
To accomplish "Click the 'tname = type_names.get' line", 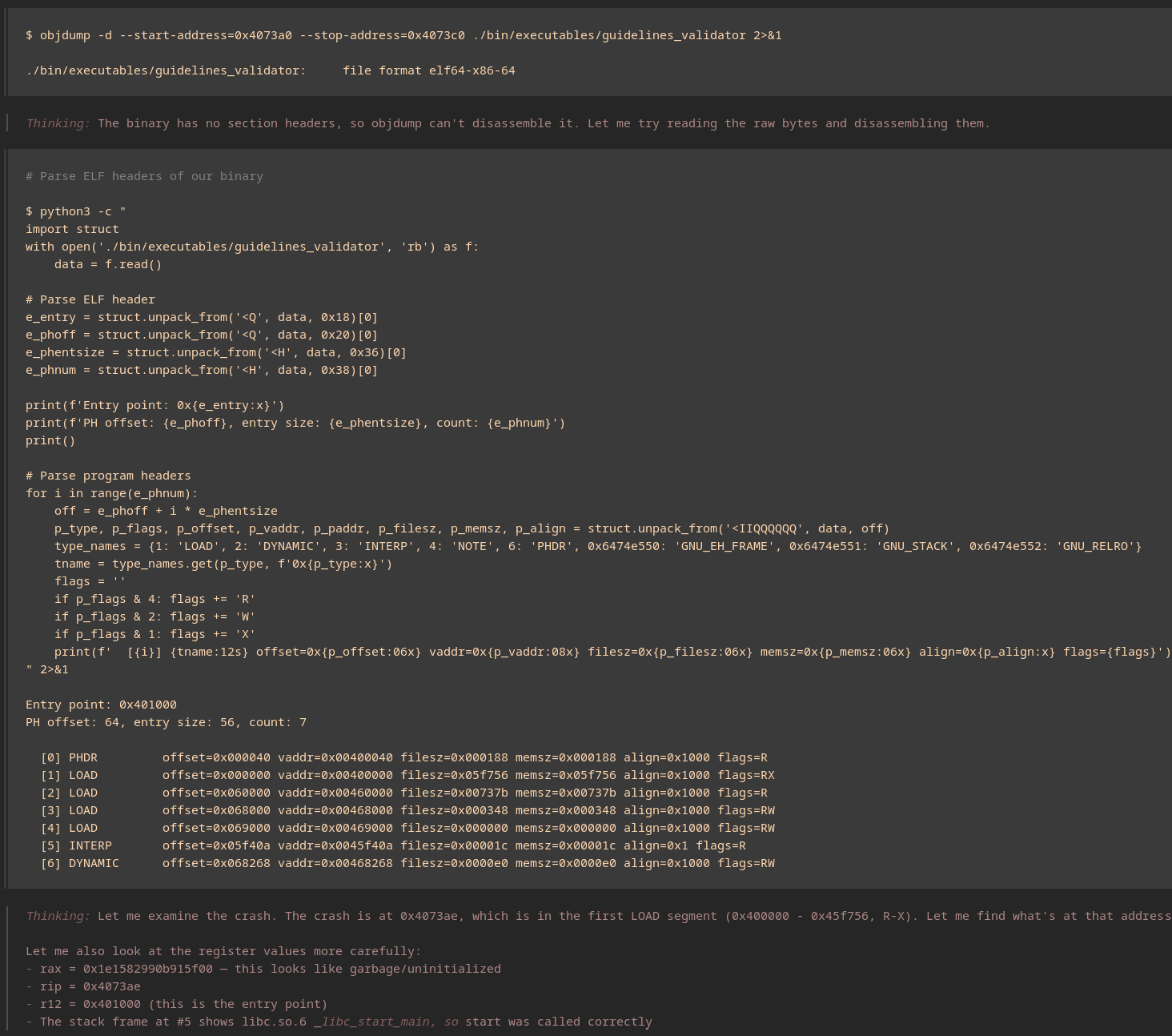I will point(223,564).
